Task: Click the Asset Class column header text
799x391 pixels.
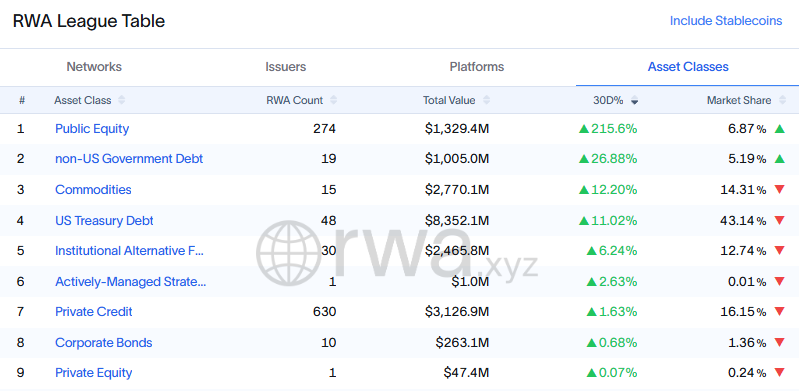Action: (83, 100)
